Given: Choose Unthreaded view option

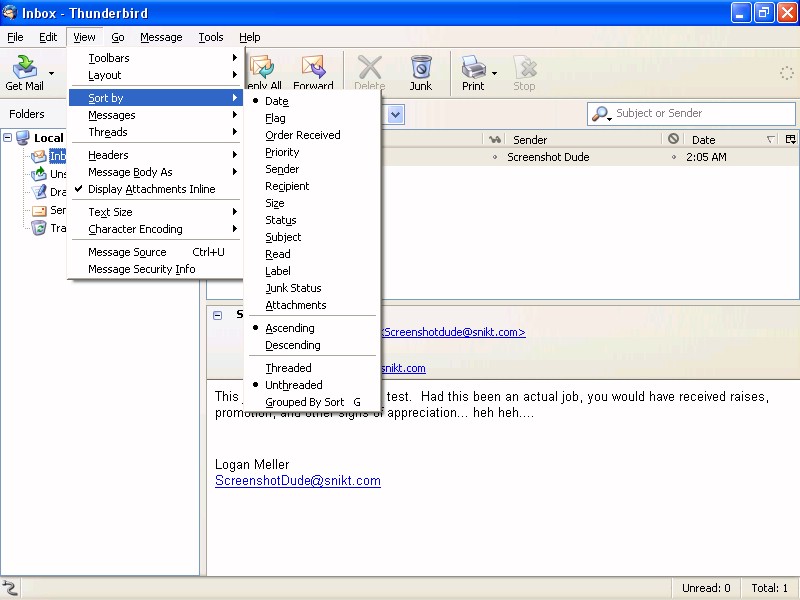Looking at the screenshot, I should point(312,385).
